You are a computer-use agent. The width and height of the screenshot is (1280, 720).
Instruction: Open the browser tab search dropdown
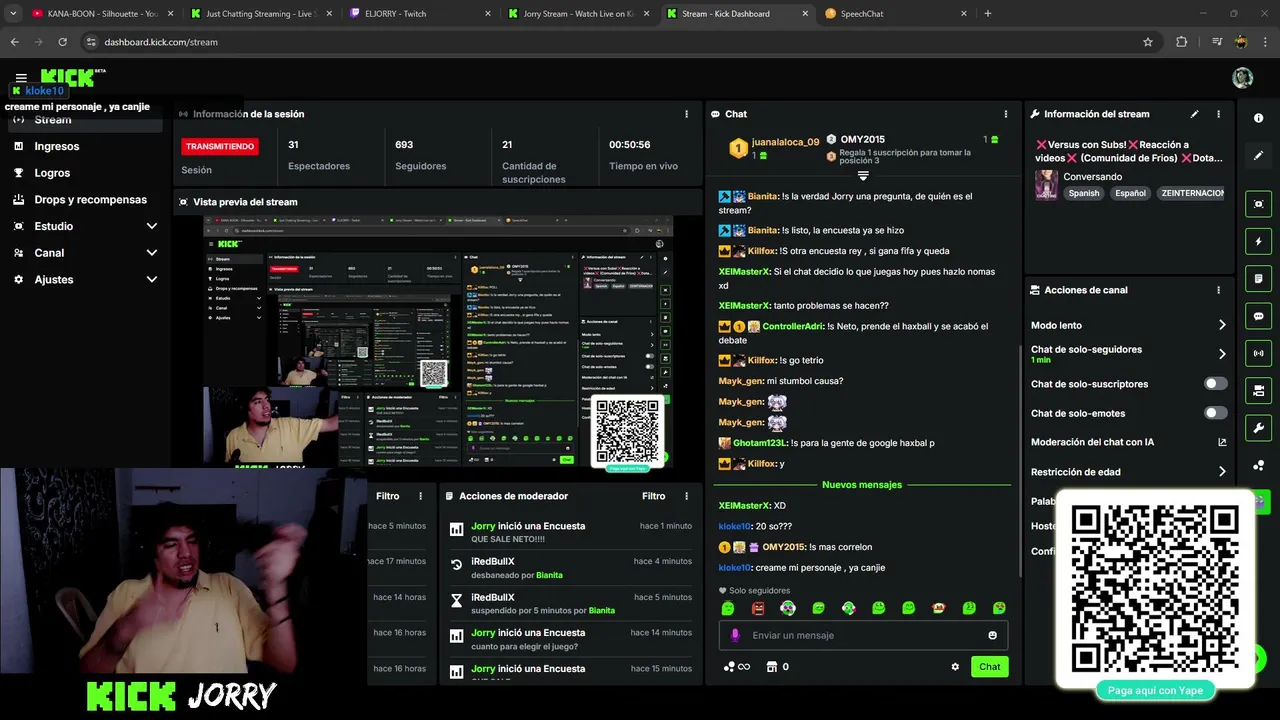(13, 14)
